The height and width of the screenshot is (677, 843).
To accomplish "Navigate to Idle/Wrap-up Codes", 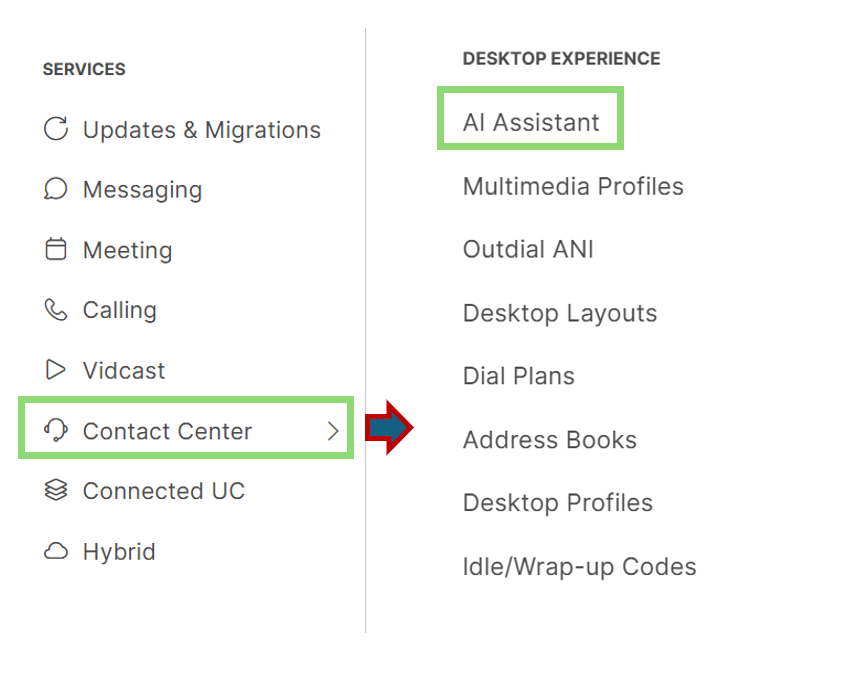I will click(x=579, y=567).
